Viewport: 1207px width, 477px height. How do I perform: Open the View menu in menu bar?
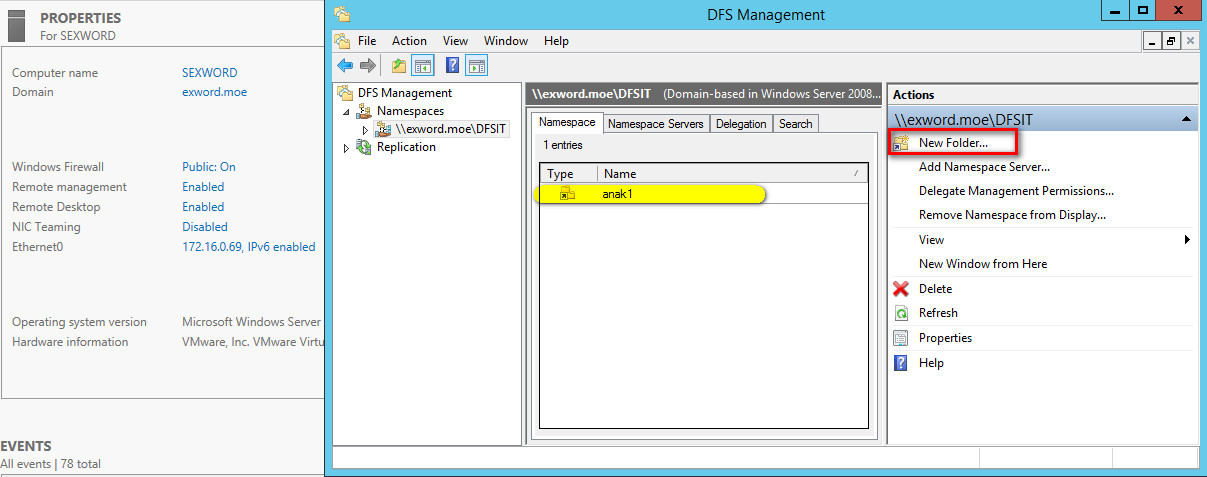click(x=455, y=41)
